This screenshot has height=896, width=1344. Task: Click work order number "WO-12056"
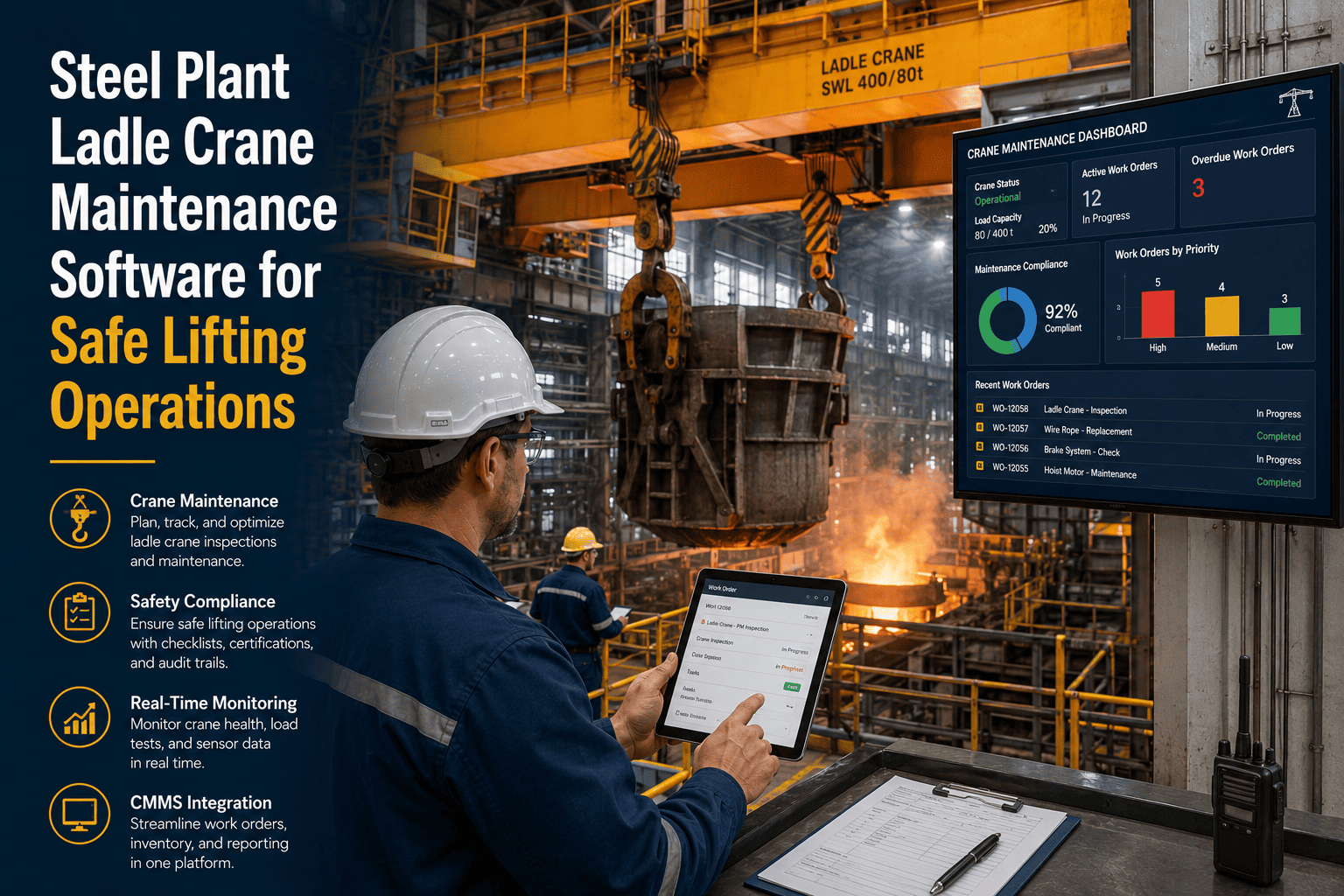tap(1010, 447)
